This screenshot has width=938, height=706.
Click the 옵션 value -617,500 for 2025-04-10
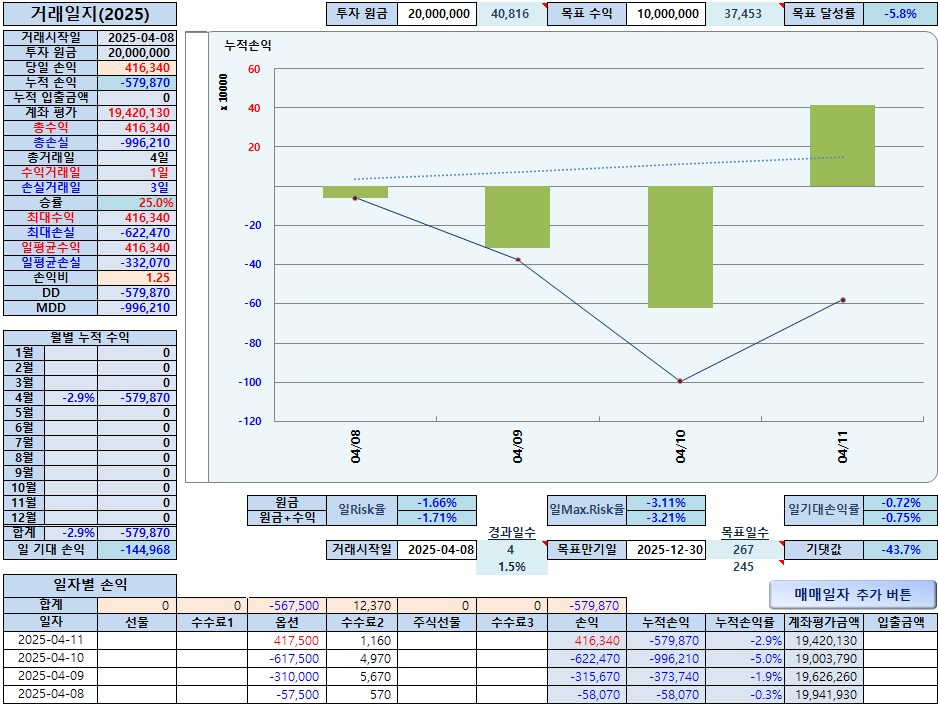click(x=287, y=658)
